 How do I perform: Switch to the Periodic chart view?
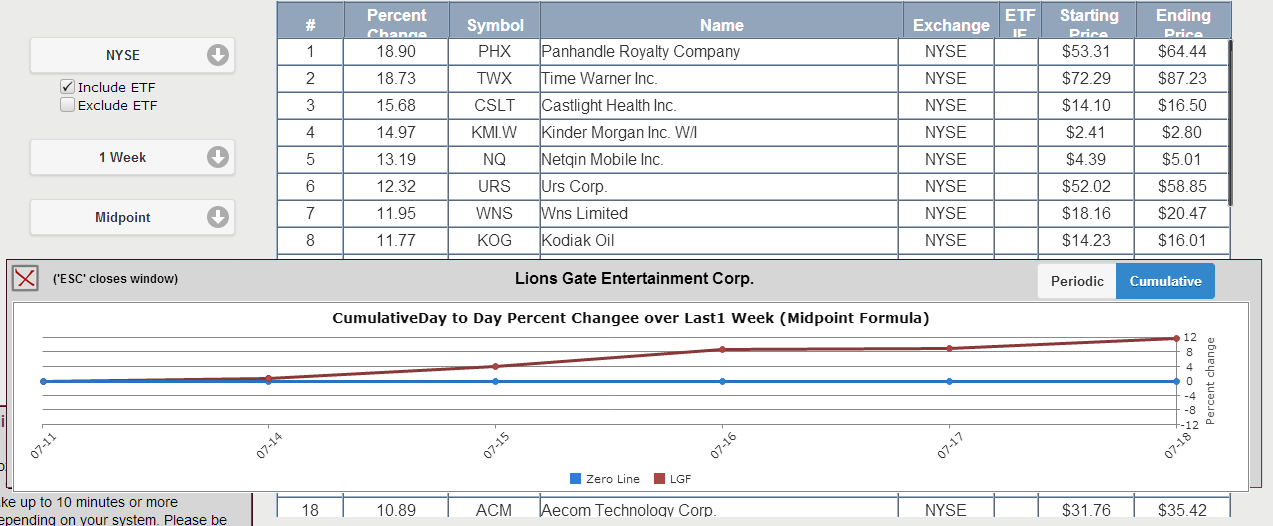coord(1077,281)
